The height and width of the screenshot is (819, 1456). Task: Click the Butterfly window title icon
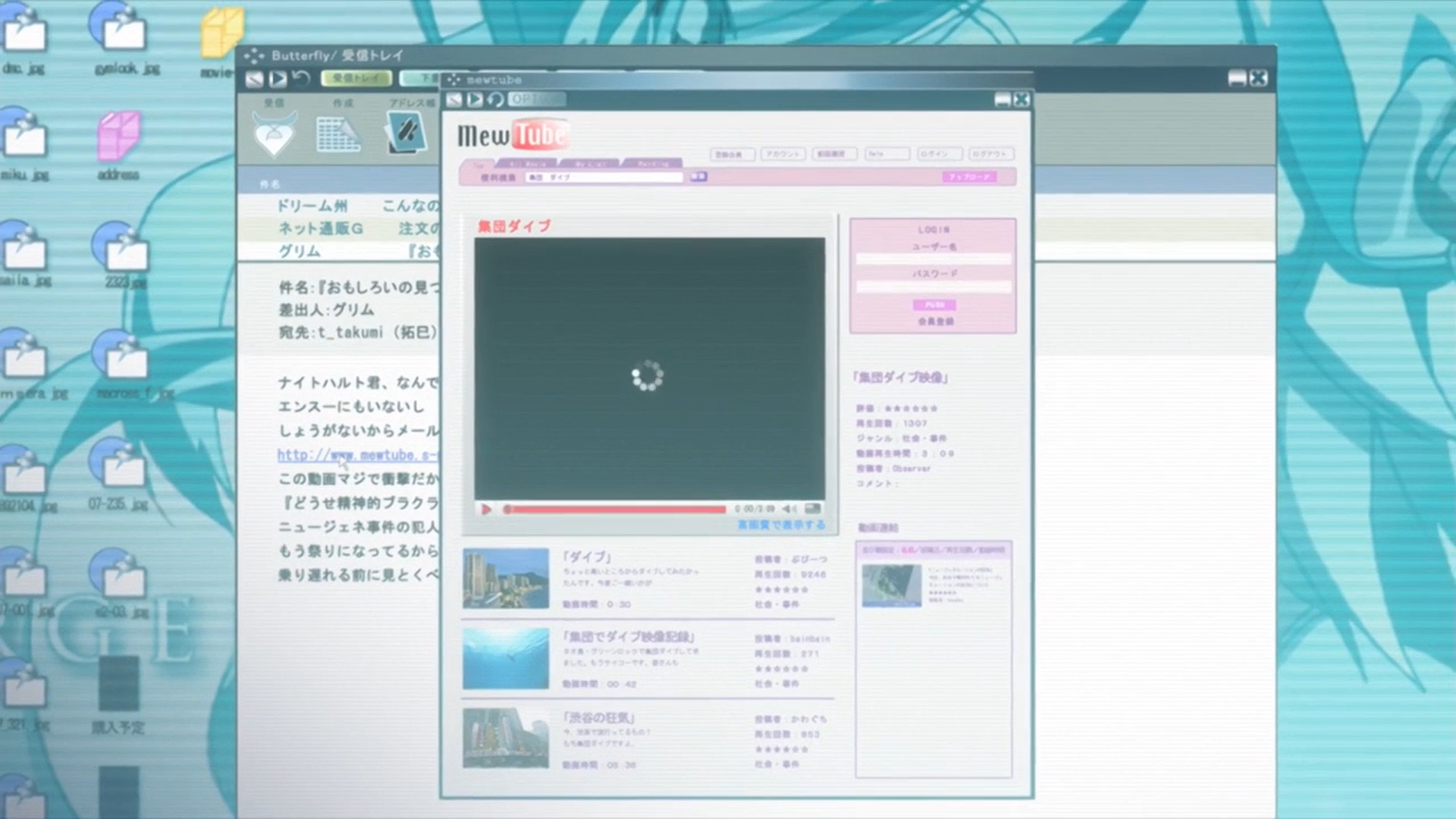tap(254, 55)
